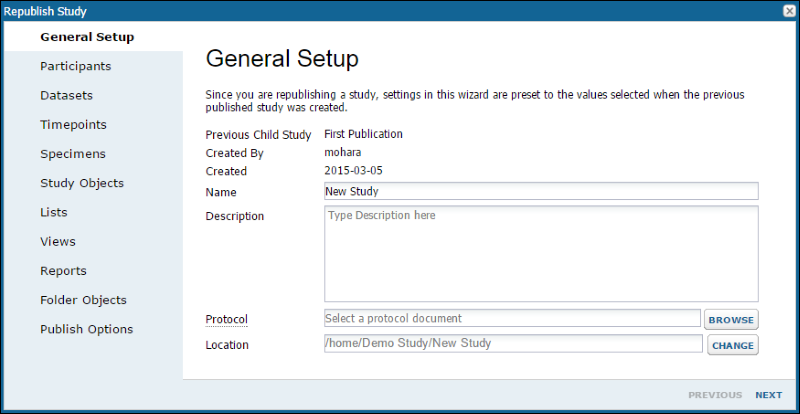The width and height of the screenshot is (800, 414).
Task: Click the Location path field
Action: tap(513, 343)
